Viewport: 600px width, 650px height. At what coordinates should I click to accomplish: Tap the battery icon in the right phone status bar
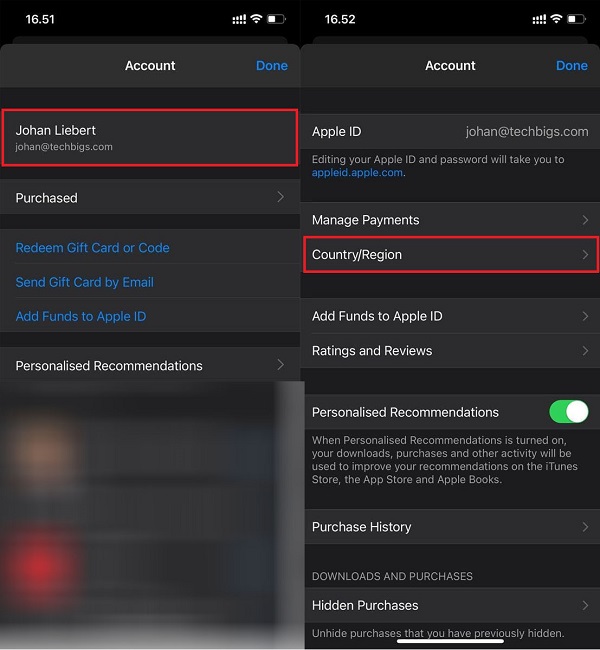[x=576, y=19]
